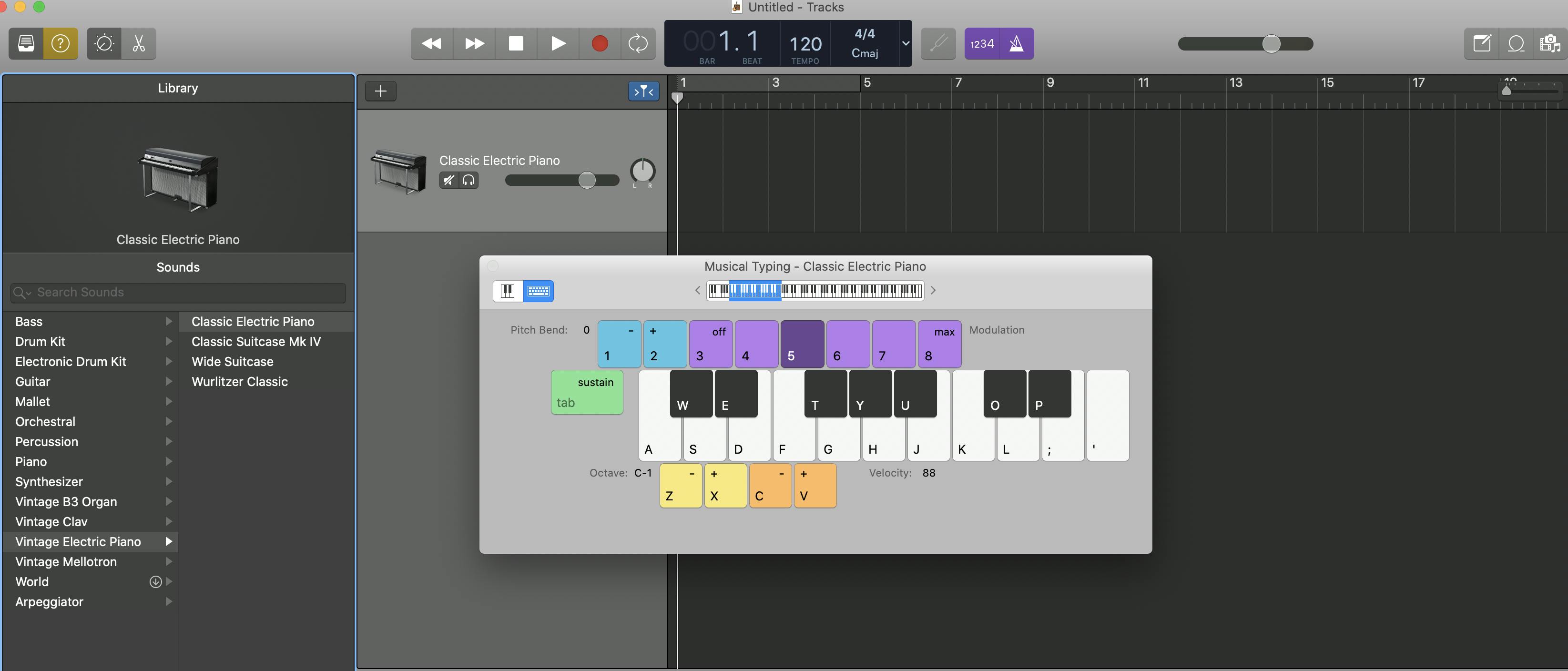The height and width of the screenshot is (671, 1568).
Task: Open the Loop Browser
Action: point(1516,43)
